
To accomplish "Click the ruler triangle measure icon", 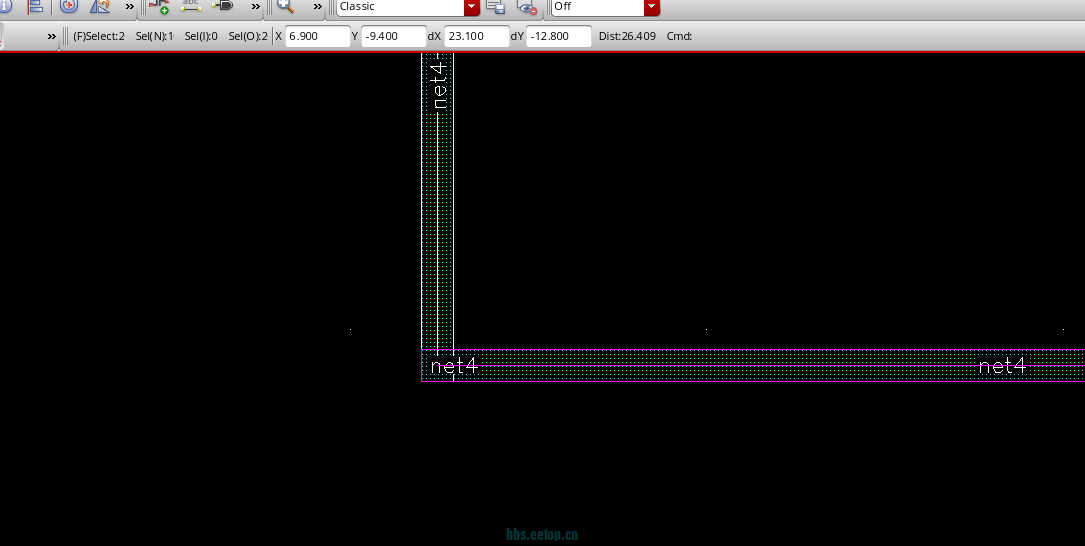I will pyautogui.click(x=100, y=6).
